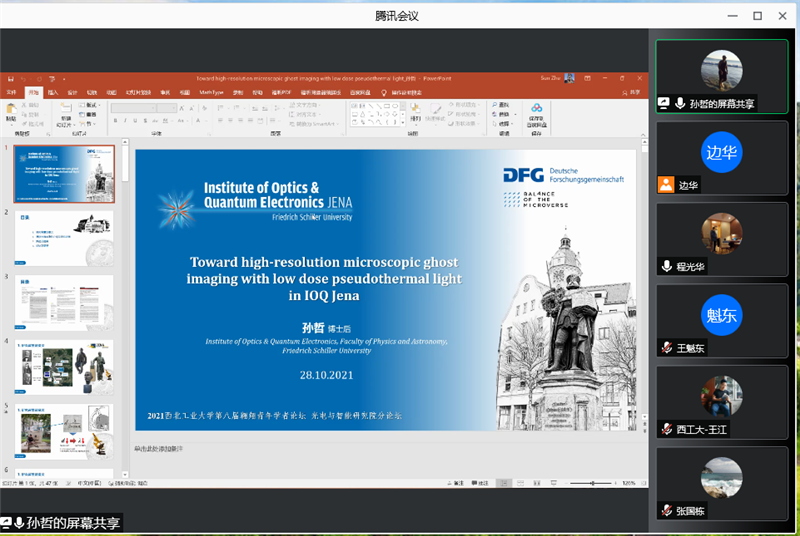Image resolution: width=800 pixels, height=536 pixels.
Task: Switch to the Insert ribbon tab
Action: [53, 92]
